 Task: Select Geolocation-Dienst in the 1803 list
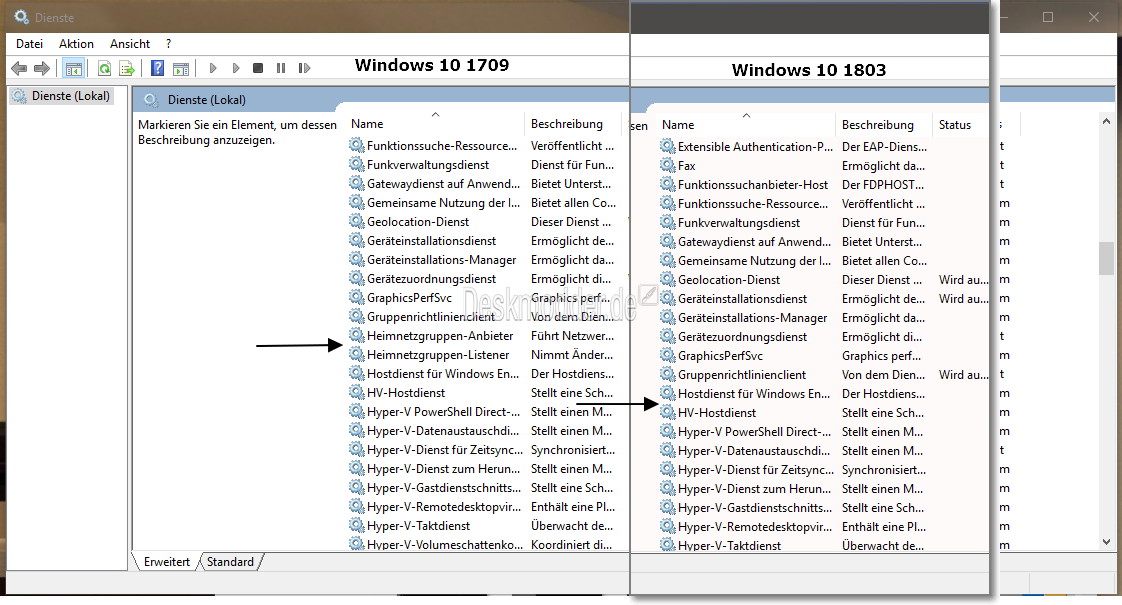click(x=729, y=280)
